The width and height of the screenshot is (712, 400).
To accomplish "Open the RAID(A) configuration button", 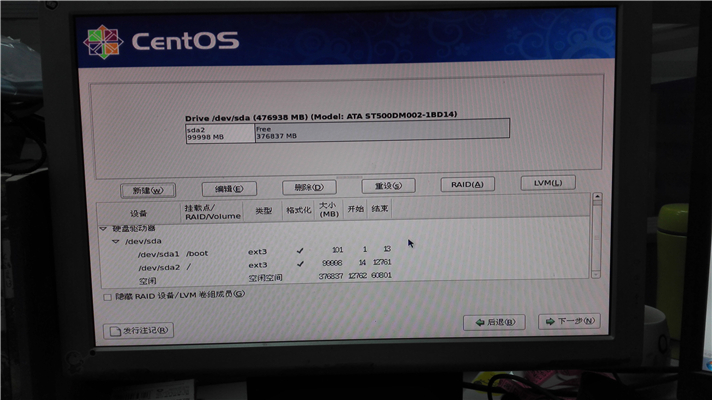I will pyautogui.click(x=467, y=184).
